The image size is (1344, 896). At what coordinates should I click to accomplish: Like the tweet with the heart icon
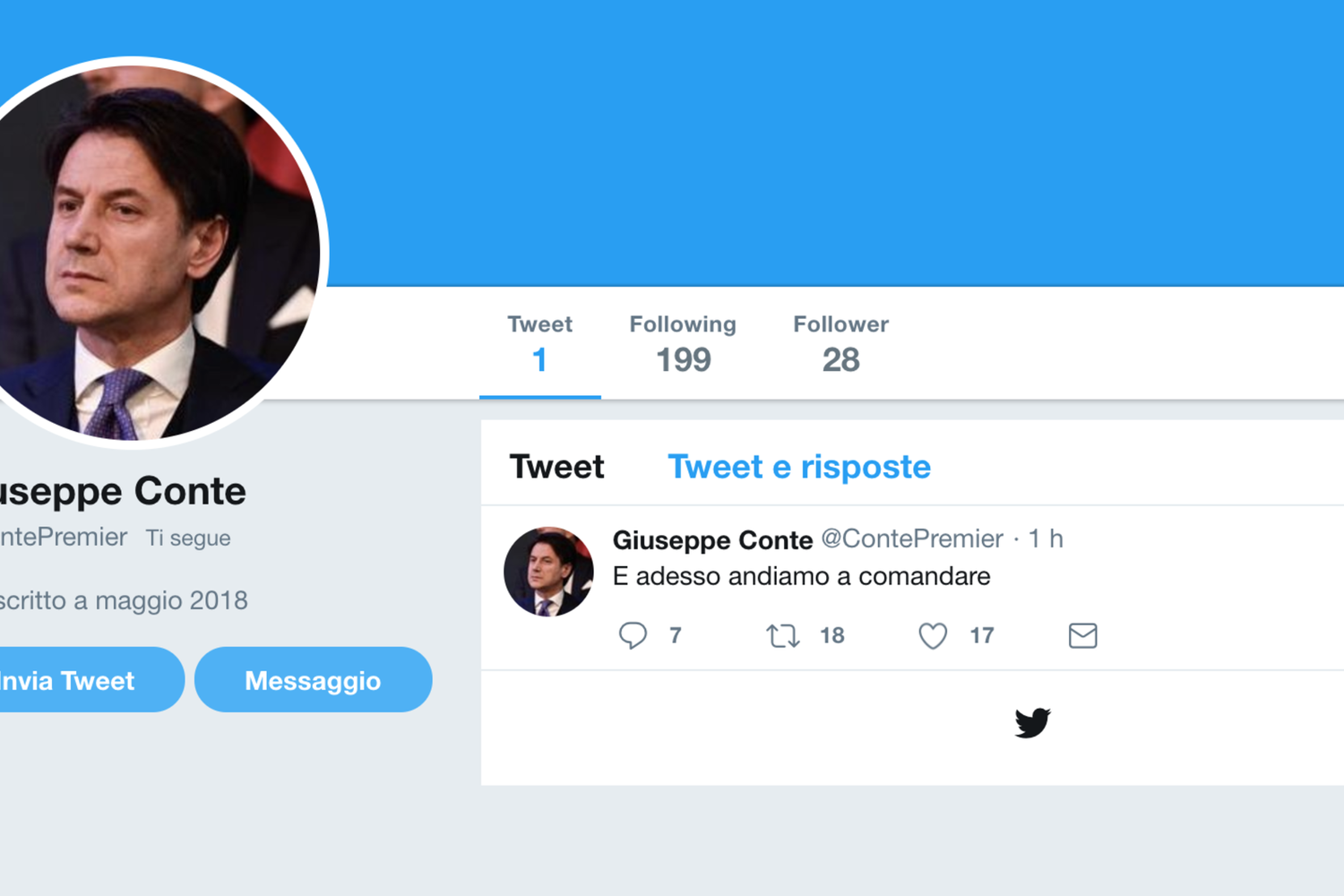pyautogui.click(x=933, y=636)
